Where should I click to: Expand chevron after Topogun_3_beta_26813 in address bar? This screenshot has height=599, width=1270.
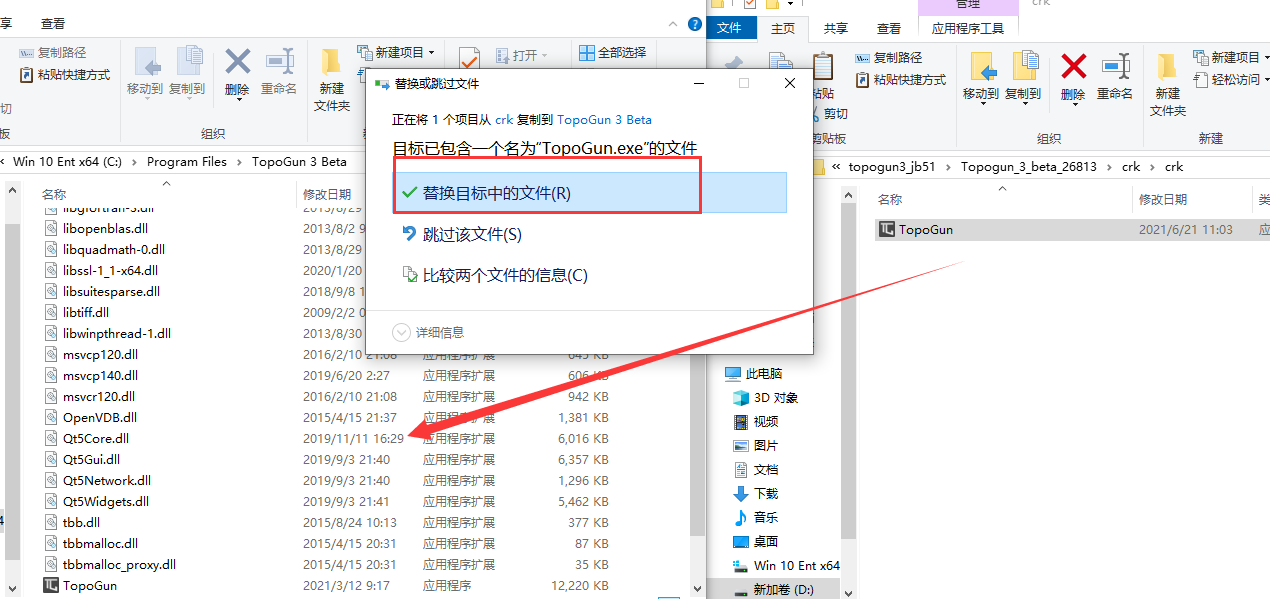pos(1110,167)
